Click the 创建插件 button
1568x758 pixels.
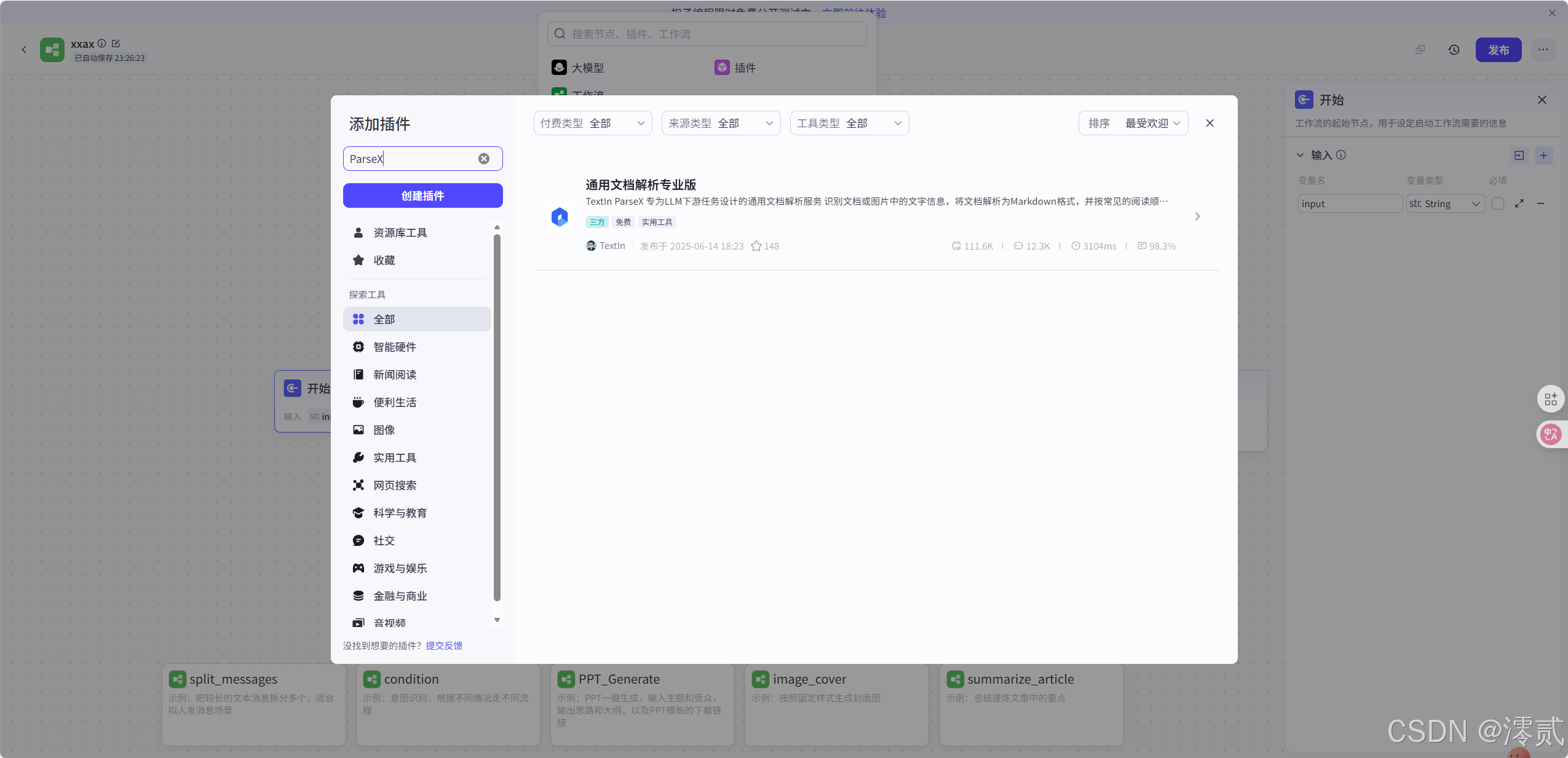[x=422, y=195]
